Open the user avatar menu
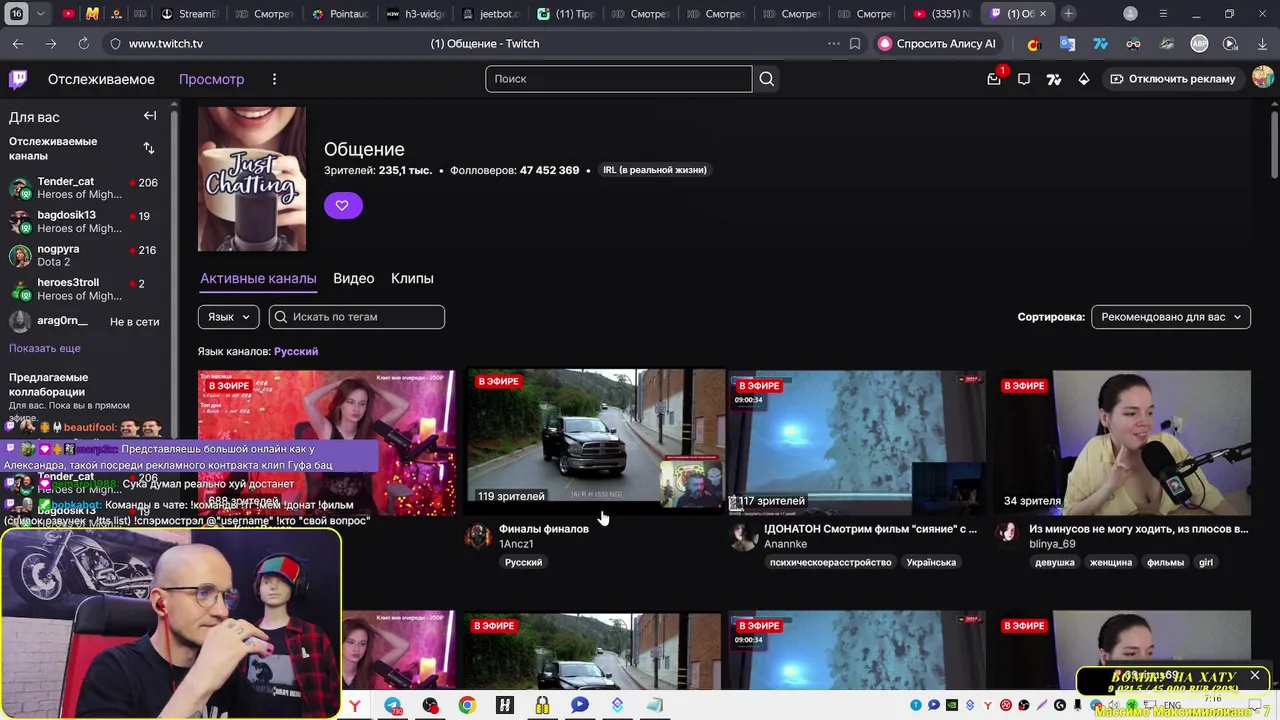 click(x=1263, y=78)
